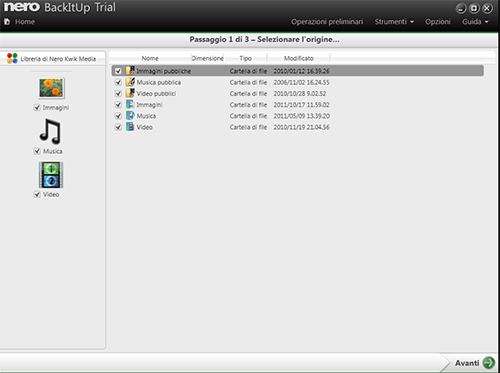500x373 pixels.
Task: Uncheck Musica pubblica row checkbox
Action: coord(118,82)
